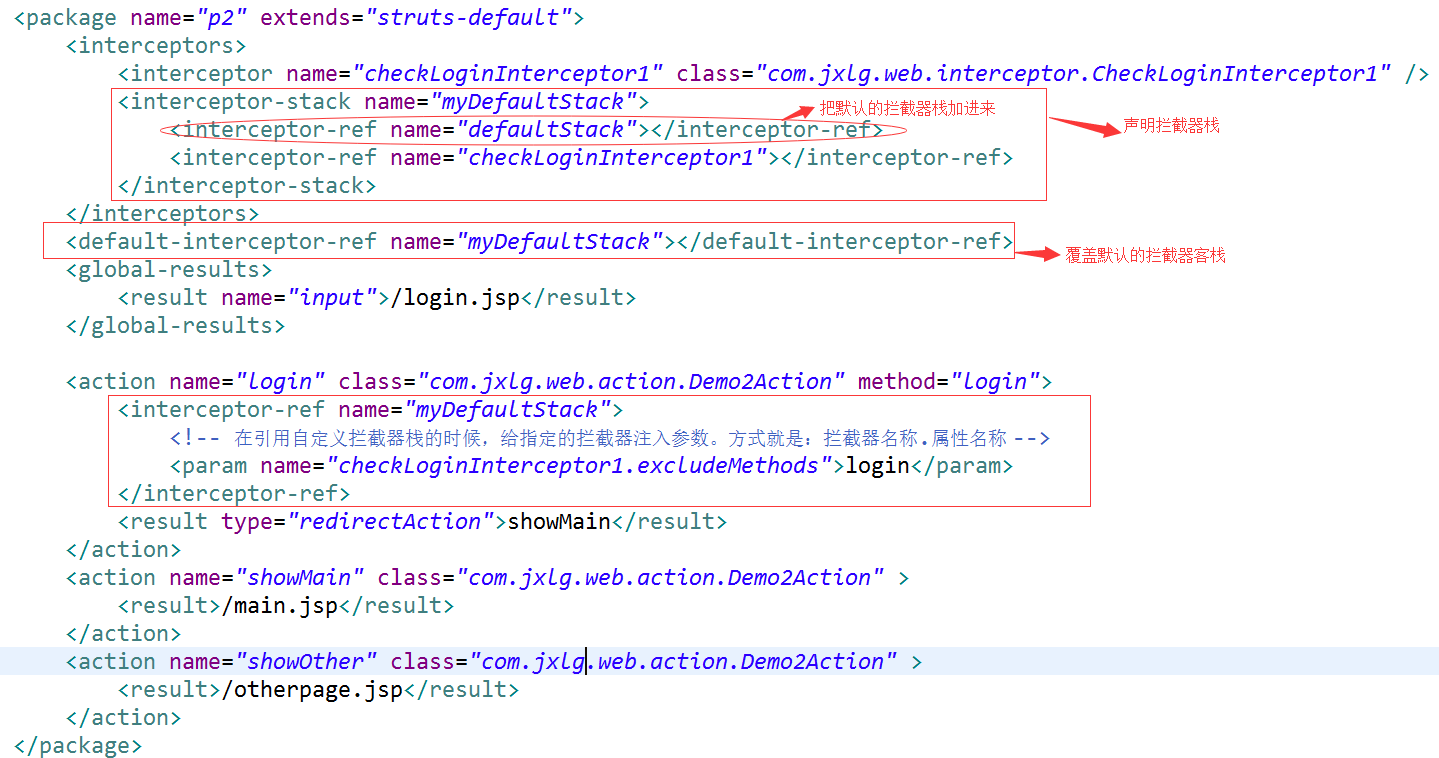Click Demo2Action class value in login action line
This screenshot has height=758, width=1439.
631,382
